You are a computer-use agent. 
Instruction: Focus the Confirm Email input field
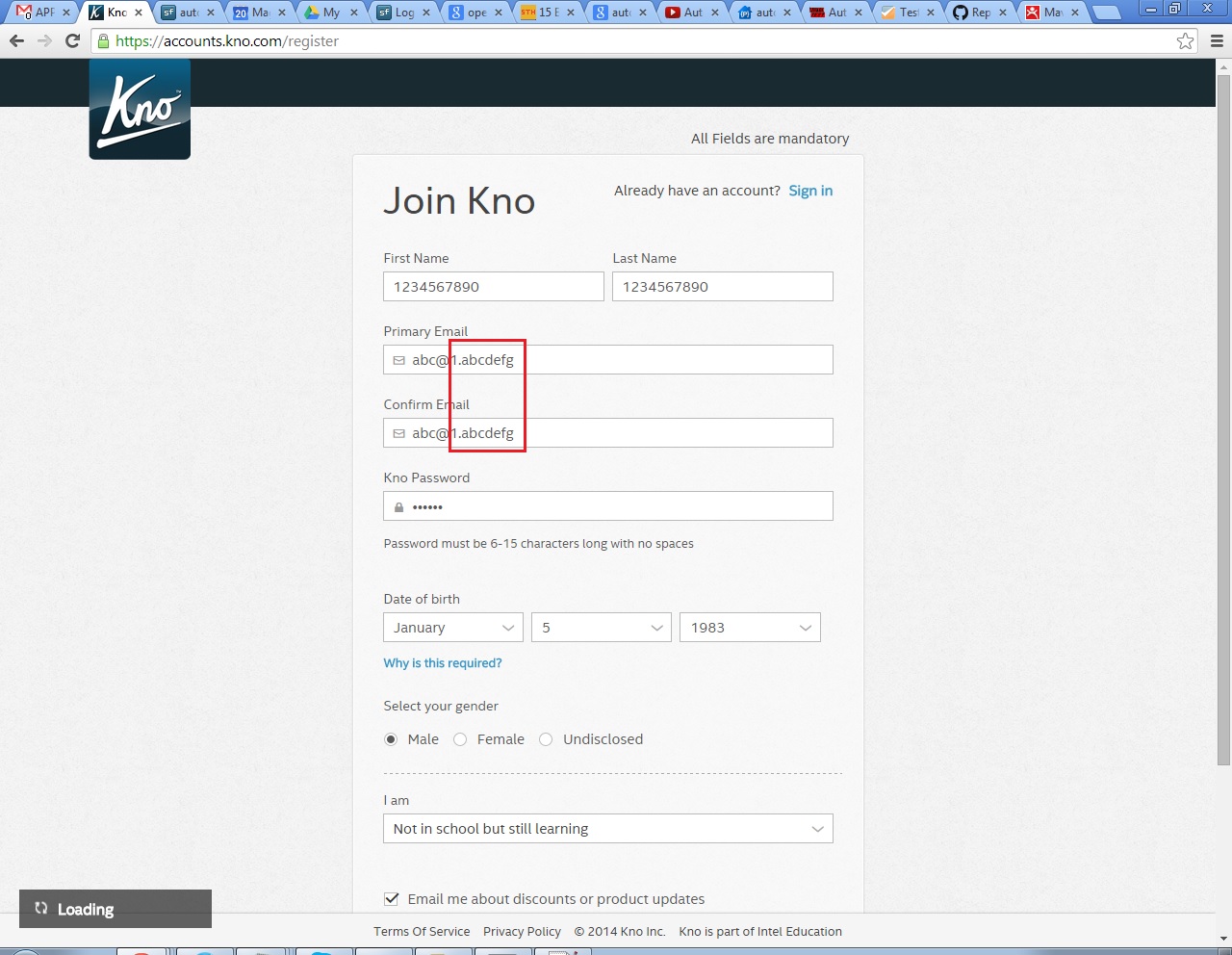pos(608,433)
